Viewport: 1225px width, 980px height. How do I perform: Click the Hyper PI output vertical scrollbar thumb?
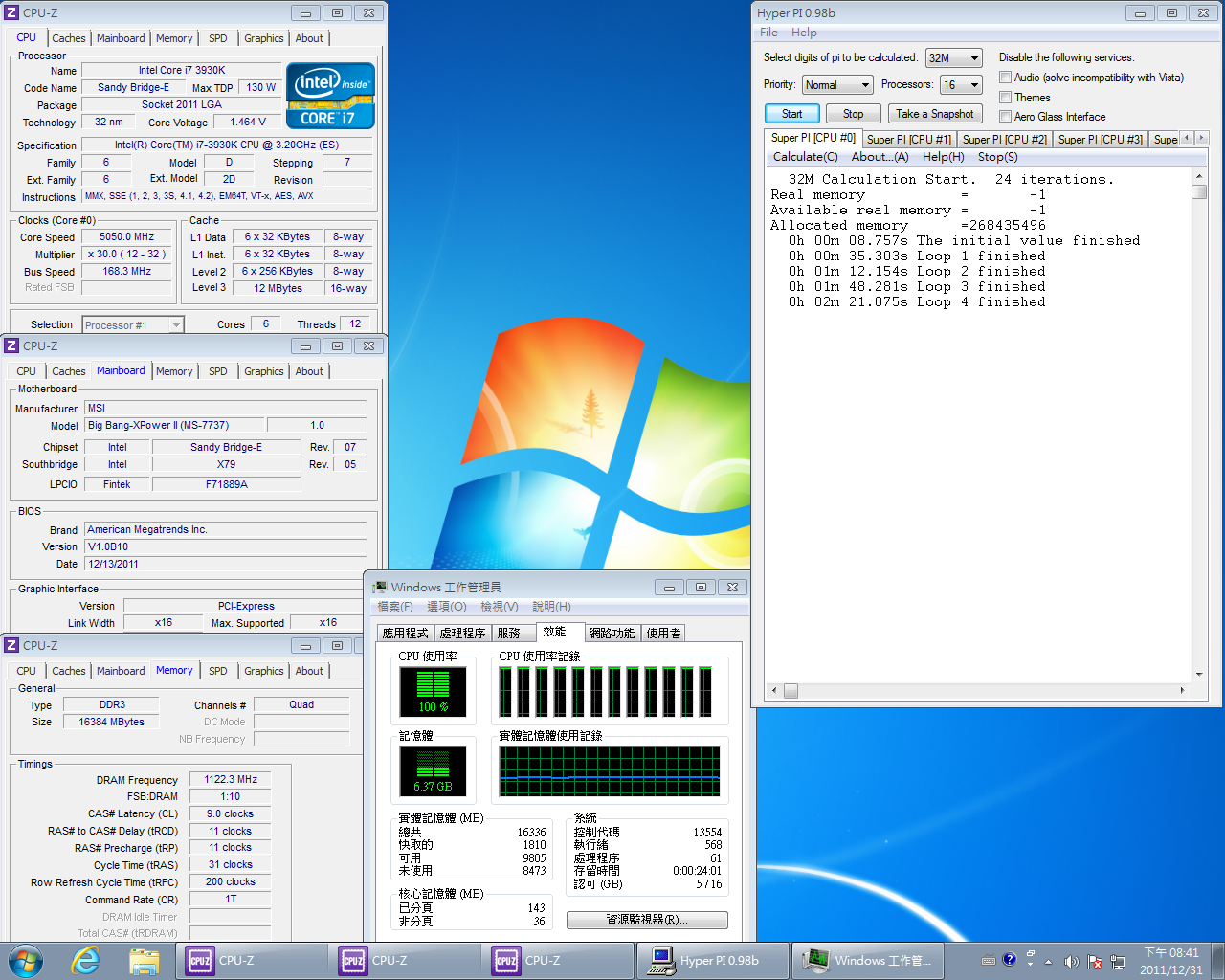point(1199,191)
